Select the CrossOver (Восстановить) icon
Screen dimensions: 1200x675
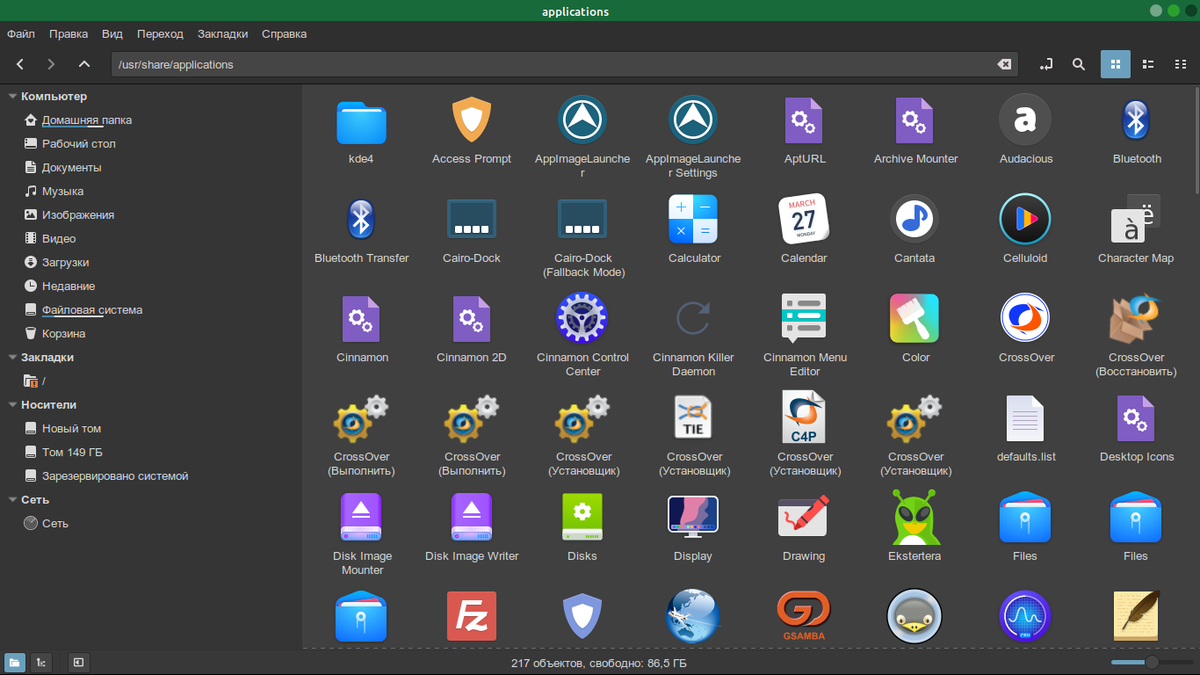click(1135, 318)
